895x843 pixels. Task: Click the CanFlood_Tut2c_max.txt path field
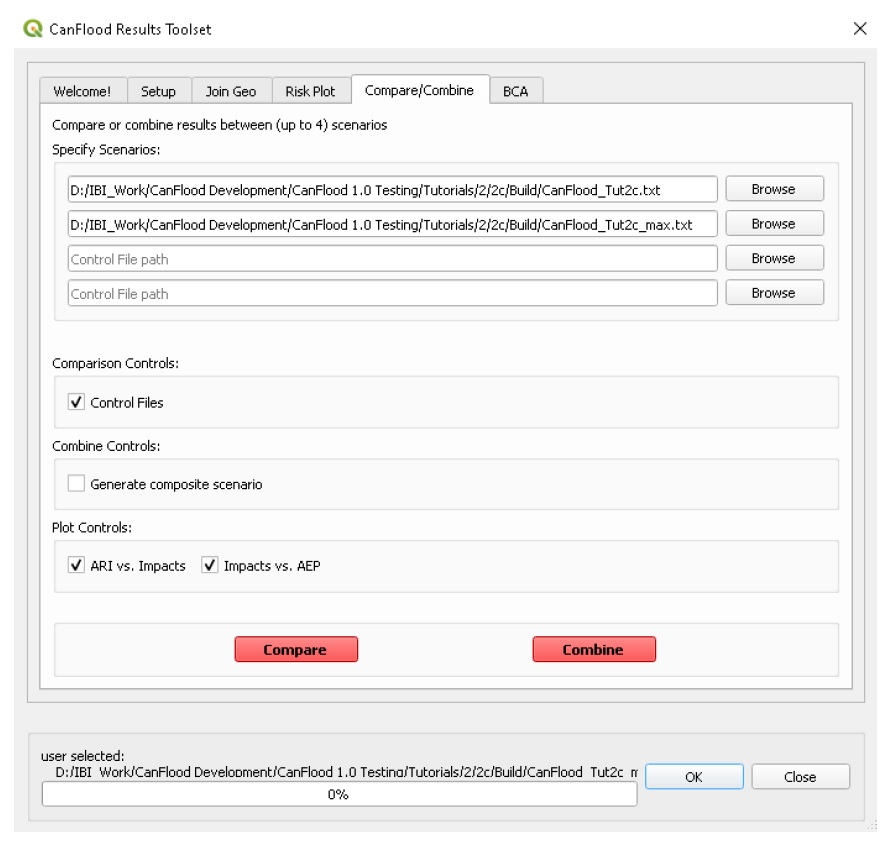click(x=392, y=224)
